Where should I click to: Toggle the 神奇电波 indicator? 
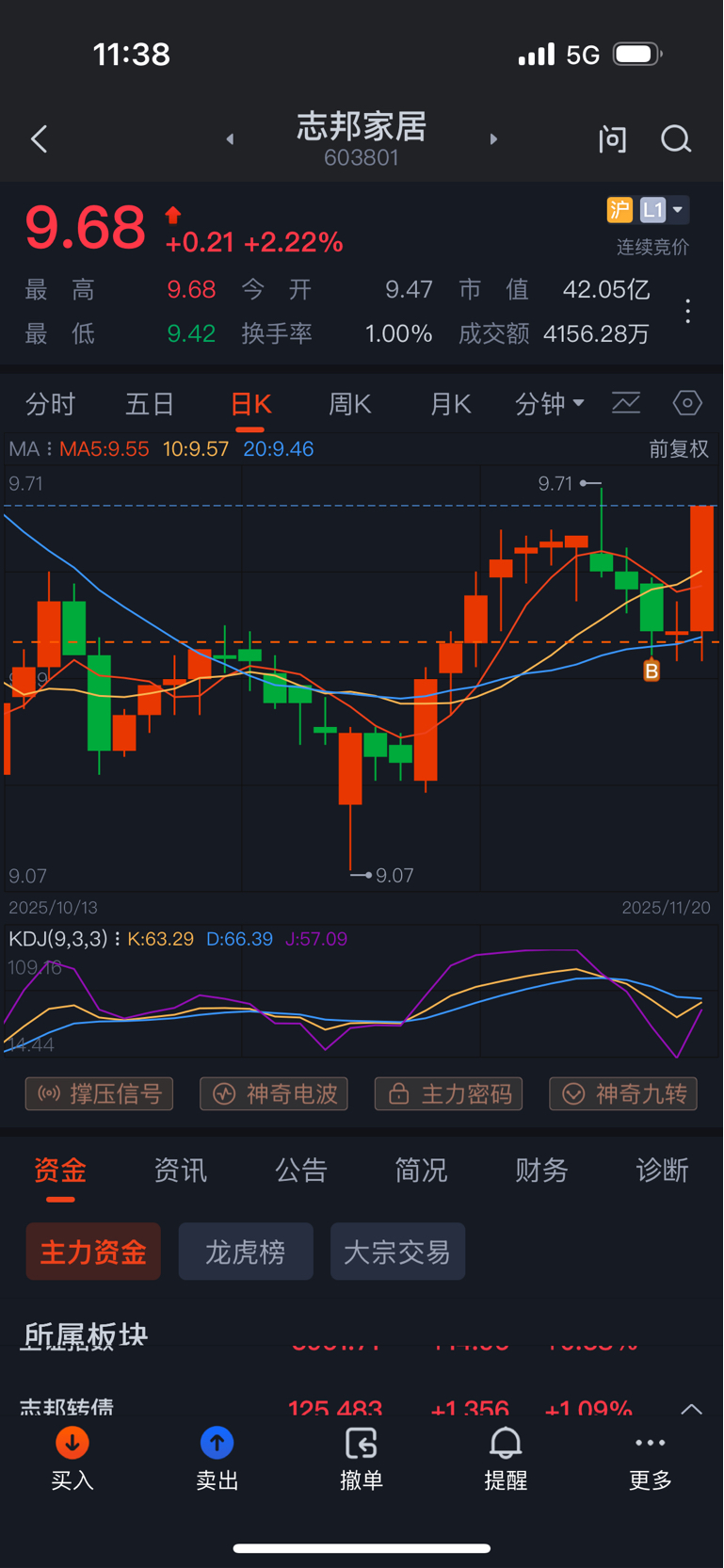point(274,1093)
